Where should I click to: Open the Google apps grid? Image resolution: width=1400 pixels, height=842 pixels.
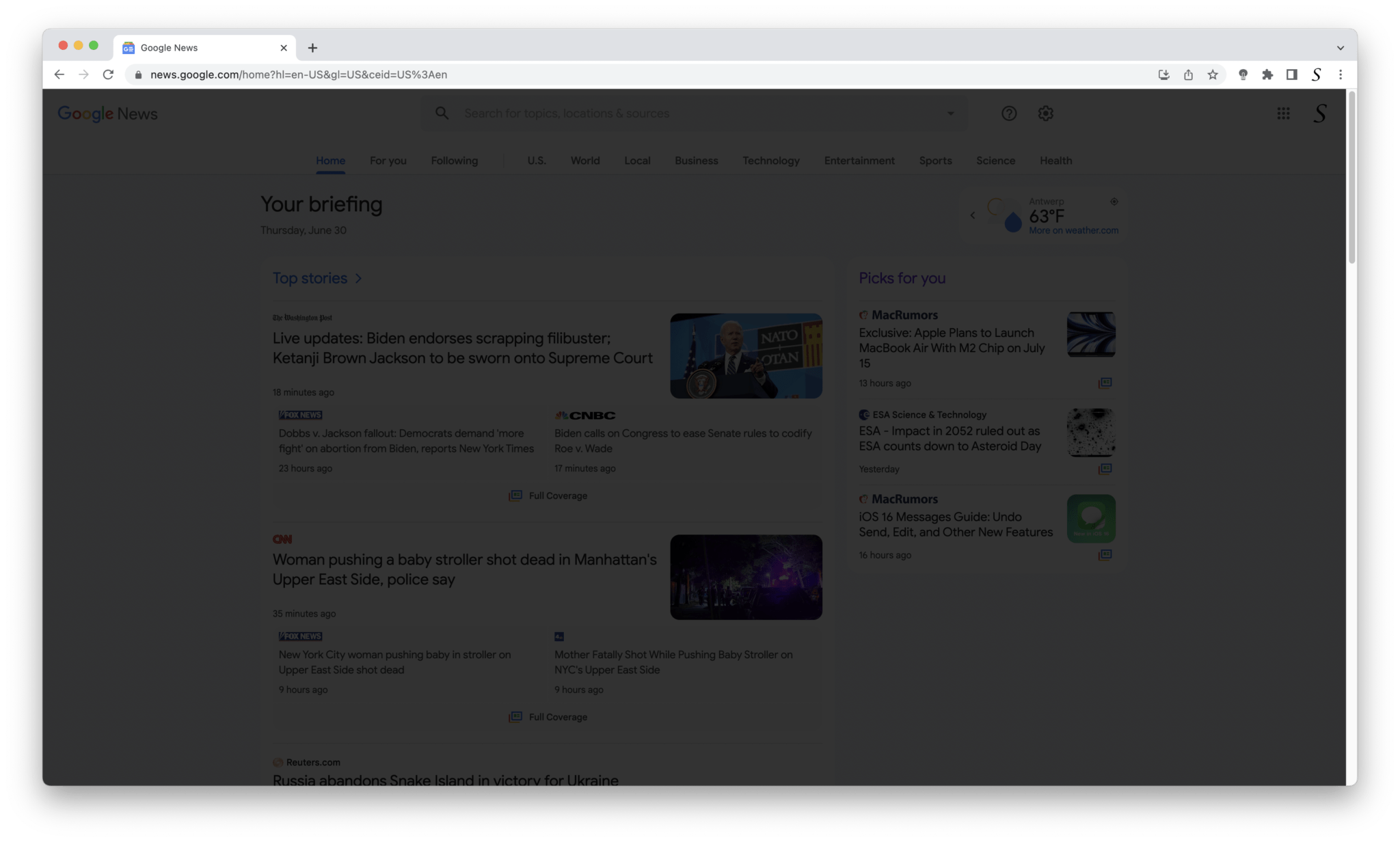(1283, 113)
